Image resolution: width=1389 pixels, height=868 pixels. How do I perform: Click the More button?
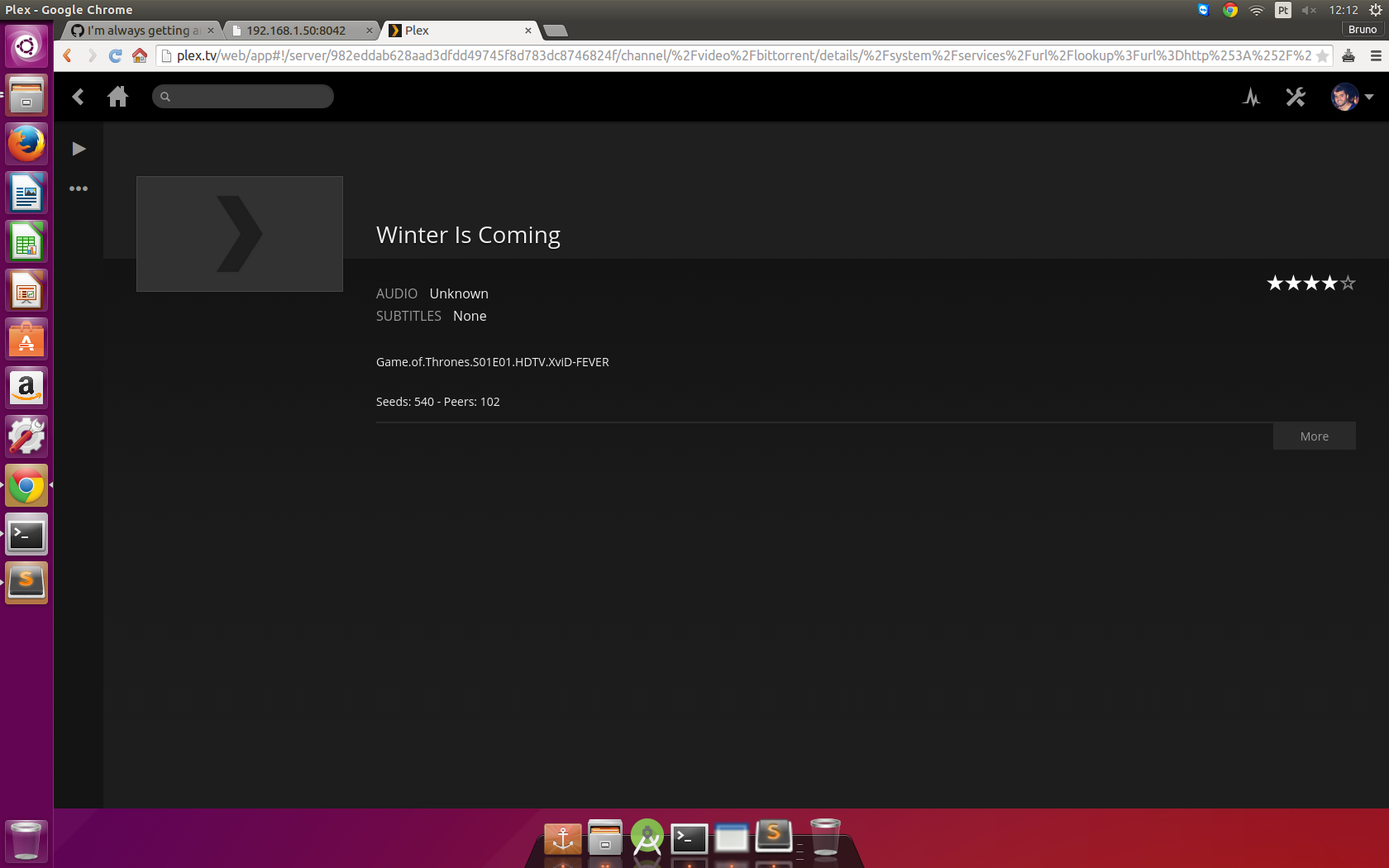(x=1314, y=436)
